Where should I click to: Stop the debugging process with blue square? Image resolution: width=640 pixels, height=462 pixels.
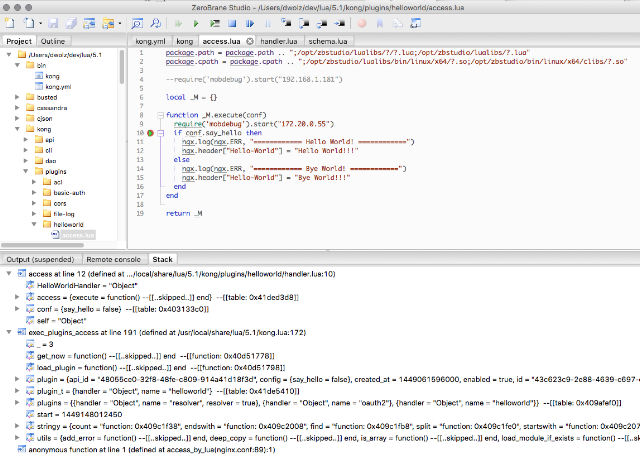click(232, 23)
